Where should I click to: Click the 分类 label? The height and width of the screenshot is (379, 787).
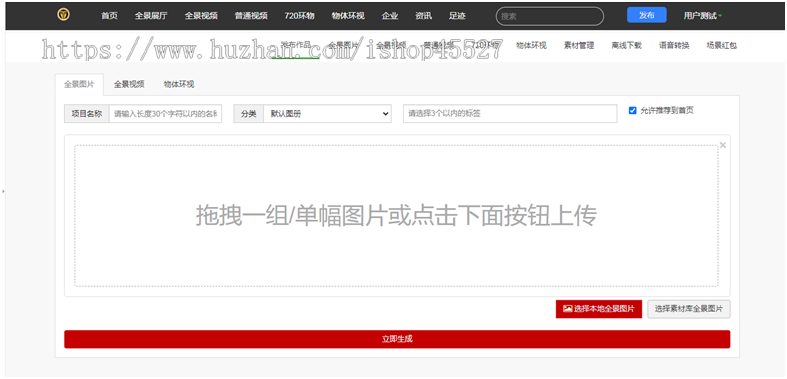click(248, 114)
